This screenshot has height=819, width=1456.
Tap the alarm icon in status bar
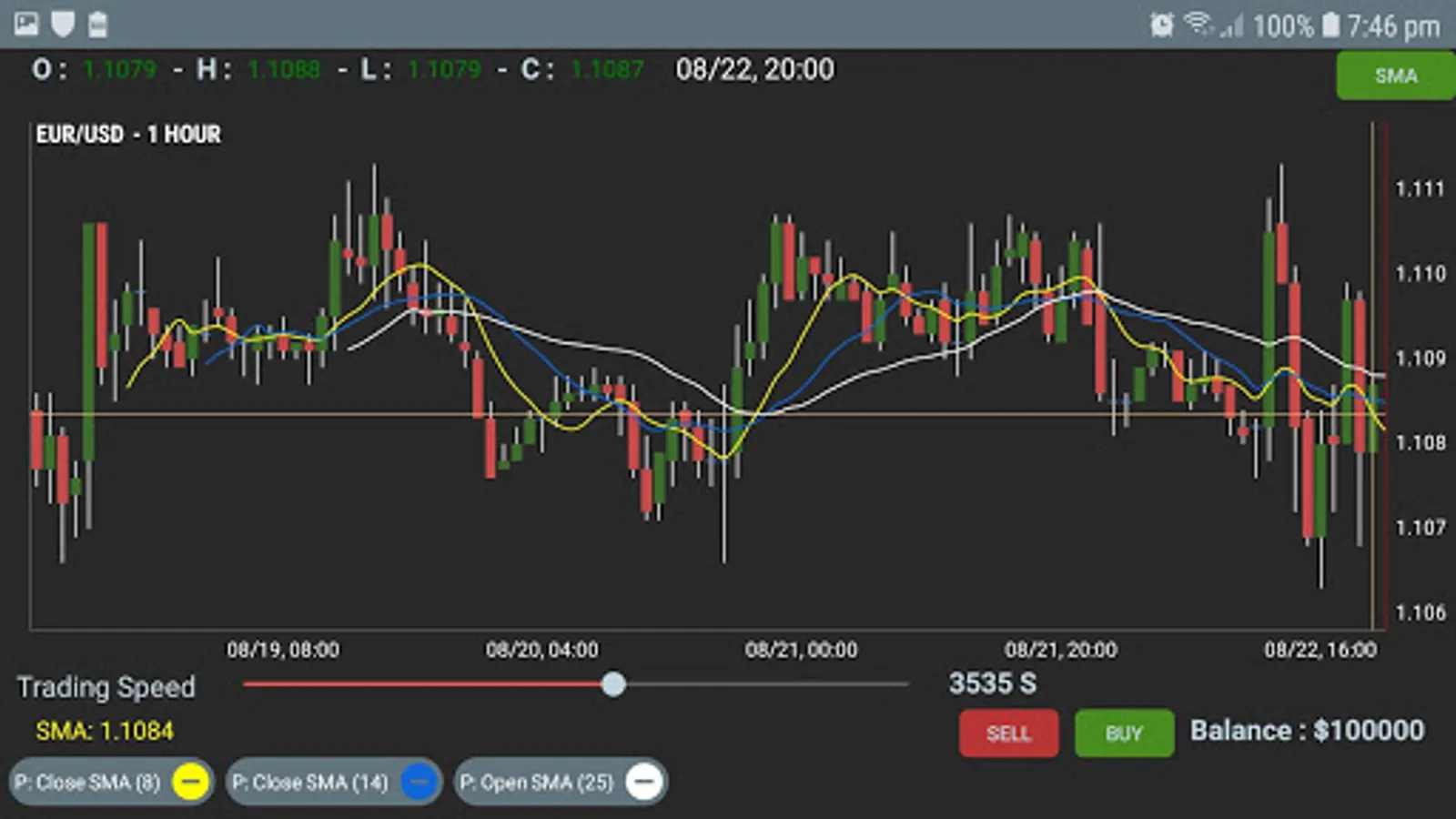point(1162,25)
